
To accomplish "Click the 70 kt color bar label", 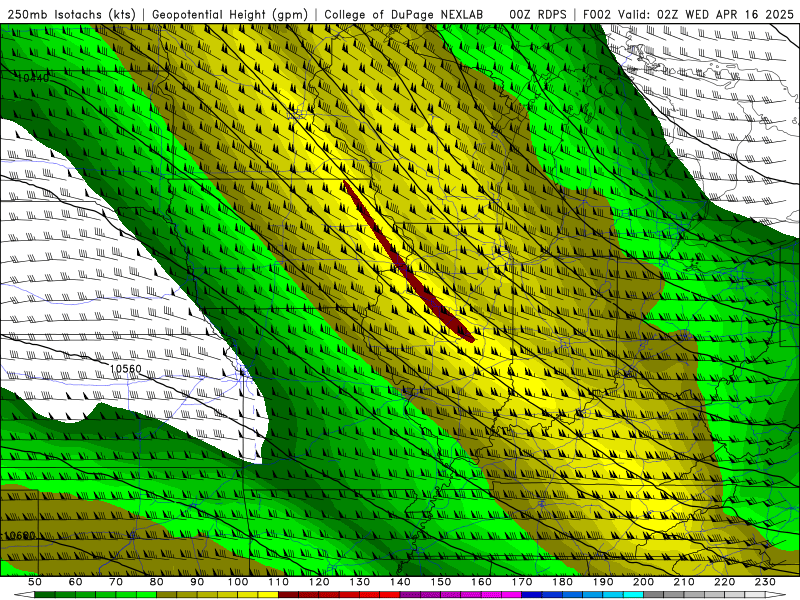I will pyautogui.click(x=116, y=582).
